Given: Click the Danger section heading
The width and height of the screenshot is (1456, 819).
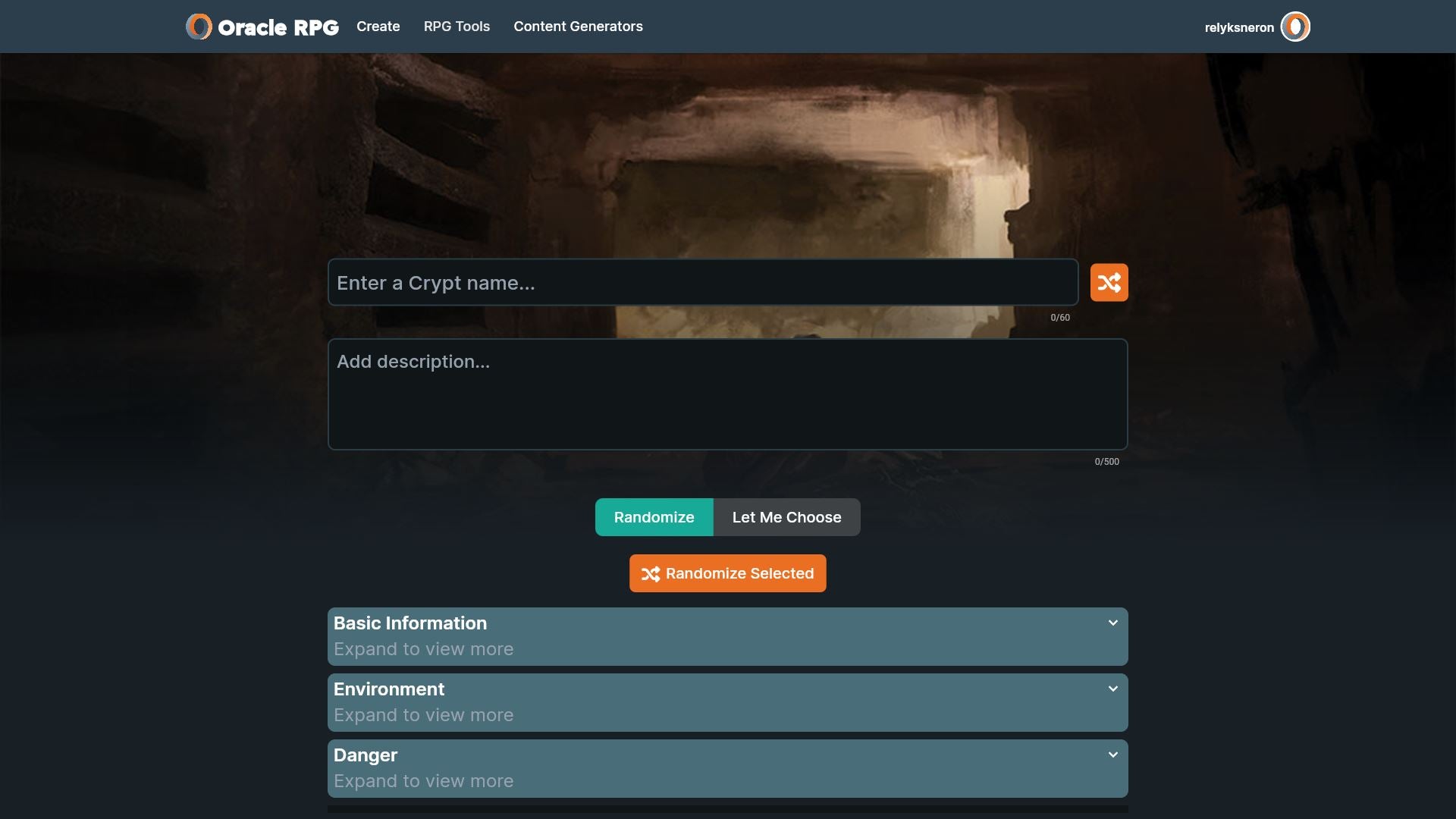Looking at the screenshot, I should click(366, 755).
